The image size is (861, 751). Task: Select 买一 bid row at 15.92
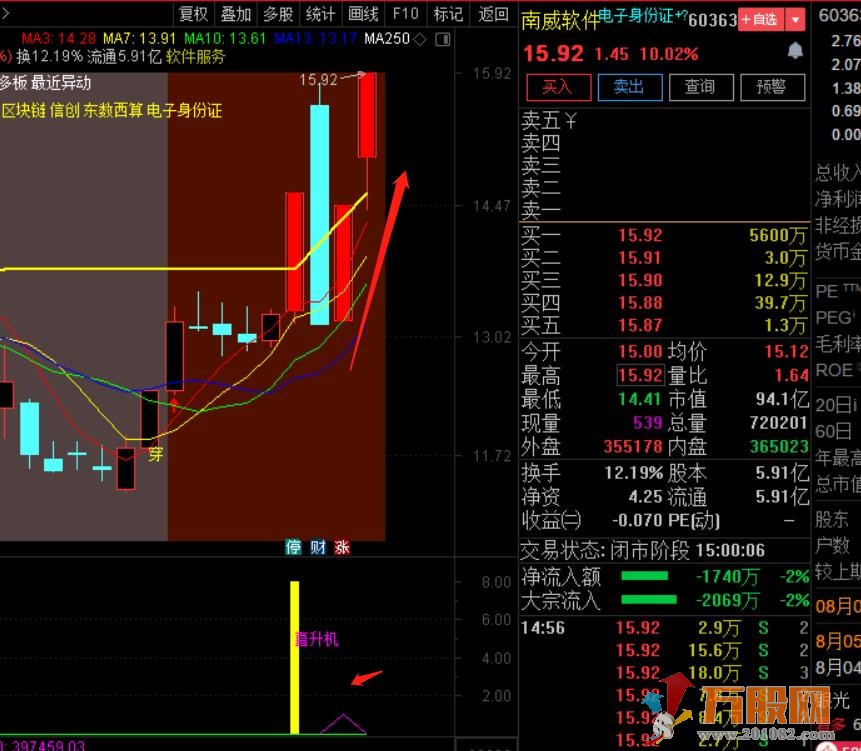664,236
